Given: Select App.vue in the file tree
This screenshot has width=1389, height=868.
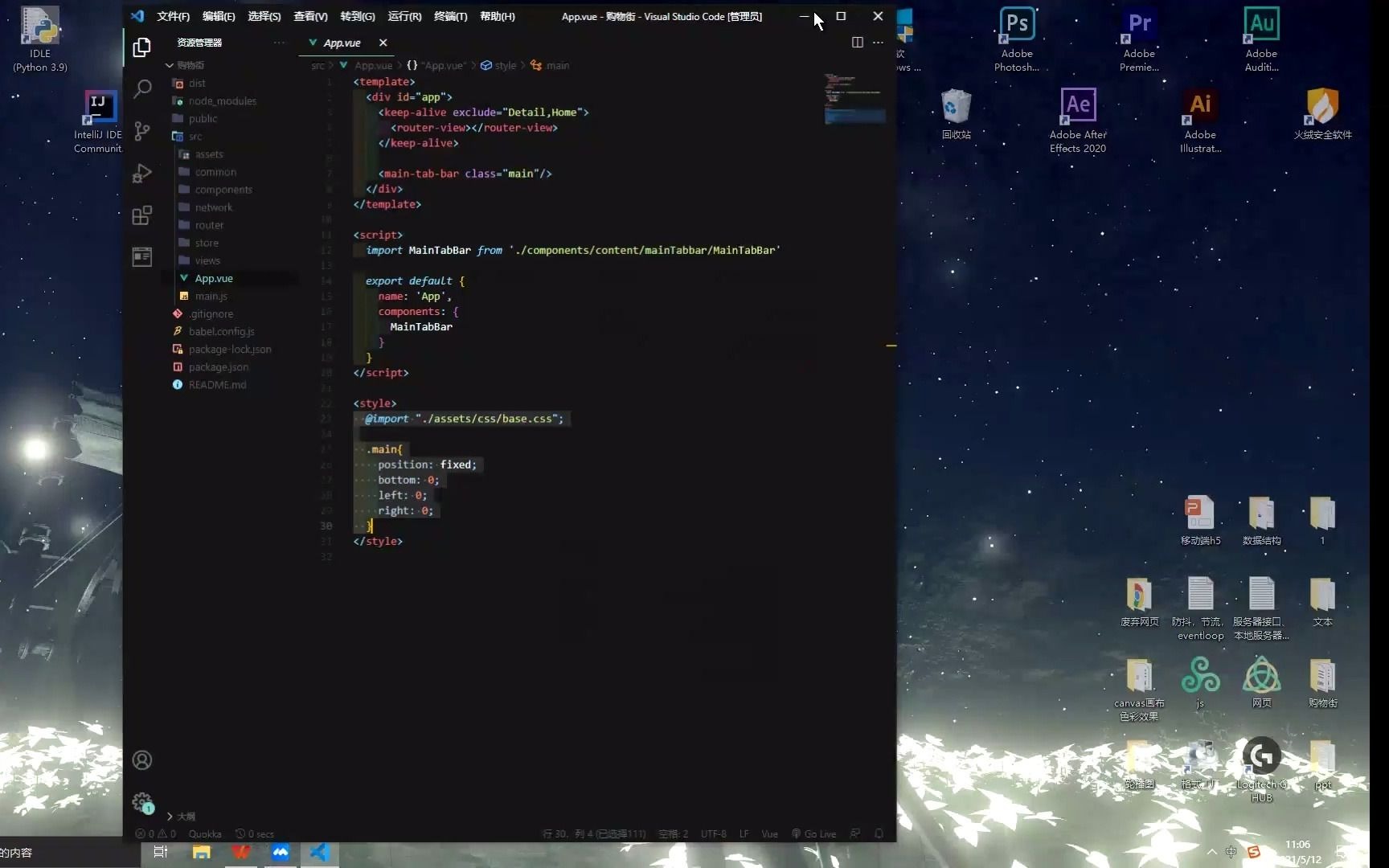Looking at the screenshot, I should point(214,278).
